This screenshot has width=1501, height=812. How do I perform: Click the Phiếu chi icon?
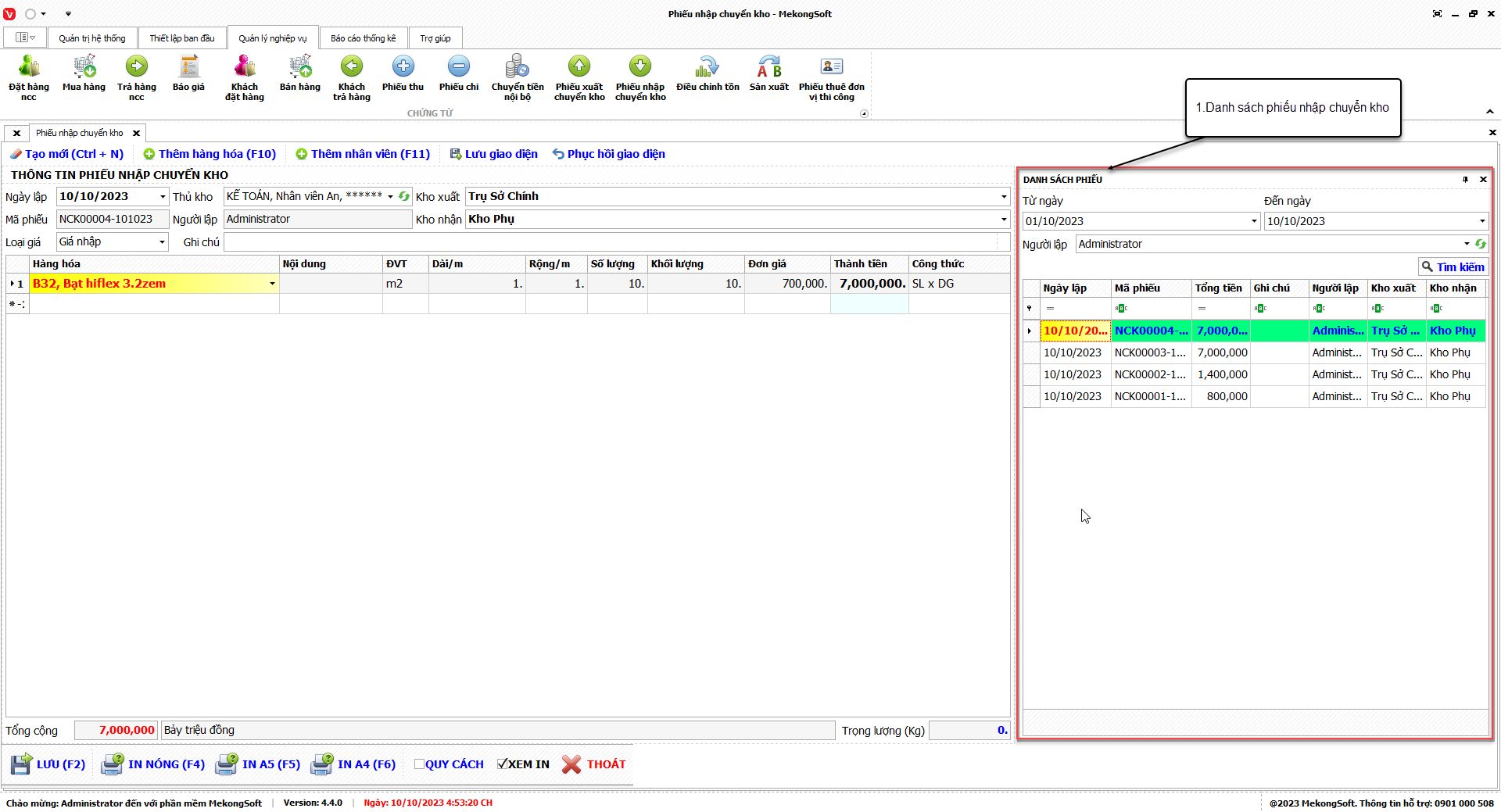point(459,67)
